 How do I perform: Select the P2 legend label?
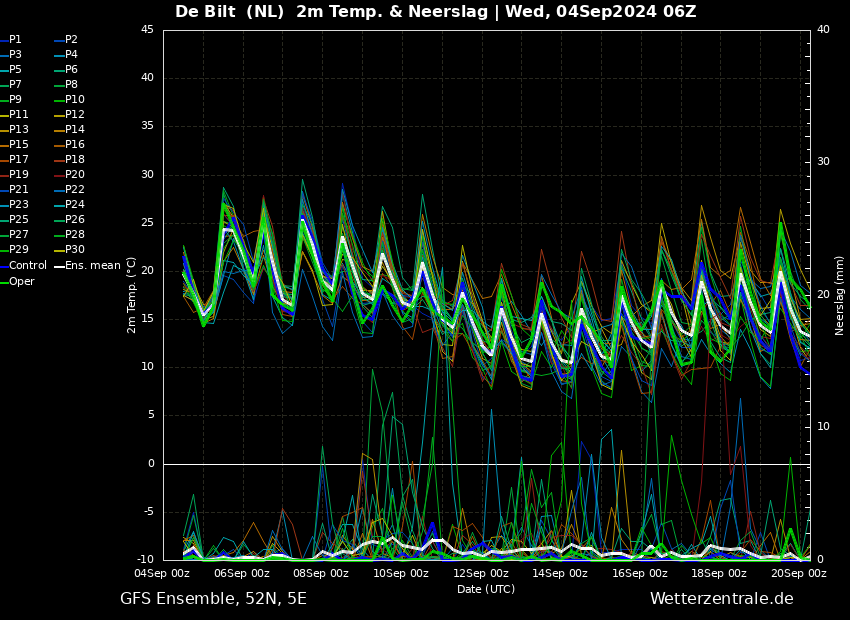pos(71,40)
